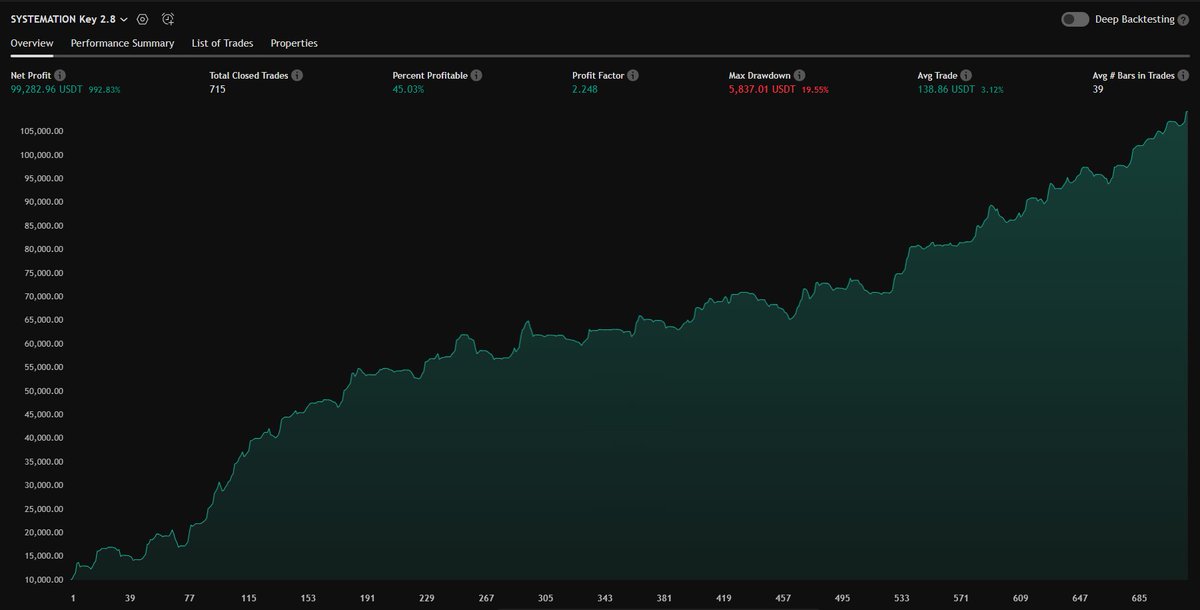Click the add alert icon beside the settings gear
Image resolution: width=1200 pixels, height=610 pixels.
pos(167,19)
